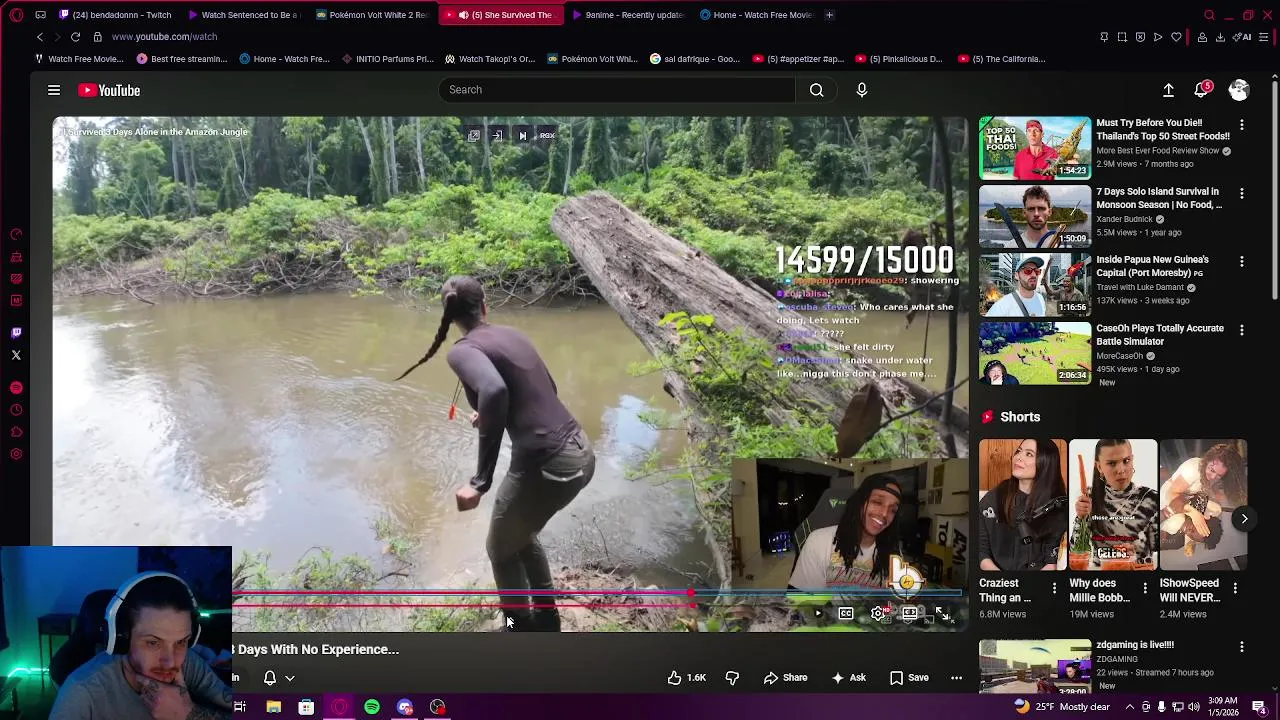Open the YouTube account avatar menu
This screenshot has height=720, width=1280.
click(x=1239, y=90)
